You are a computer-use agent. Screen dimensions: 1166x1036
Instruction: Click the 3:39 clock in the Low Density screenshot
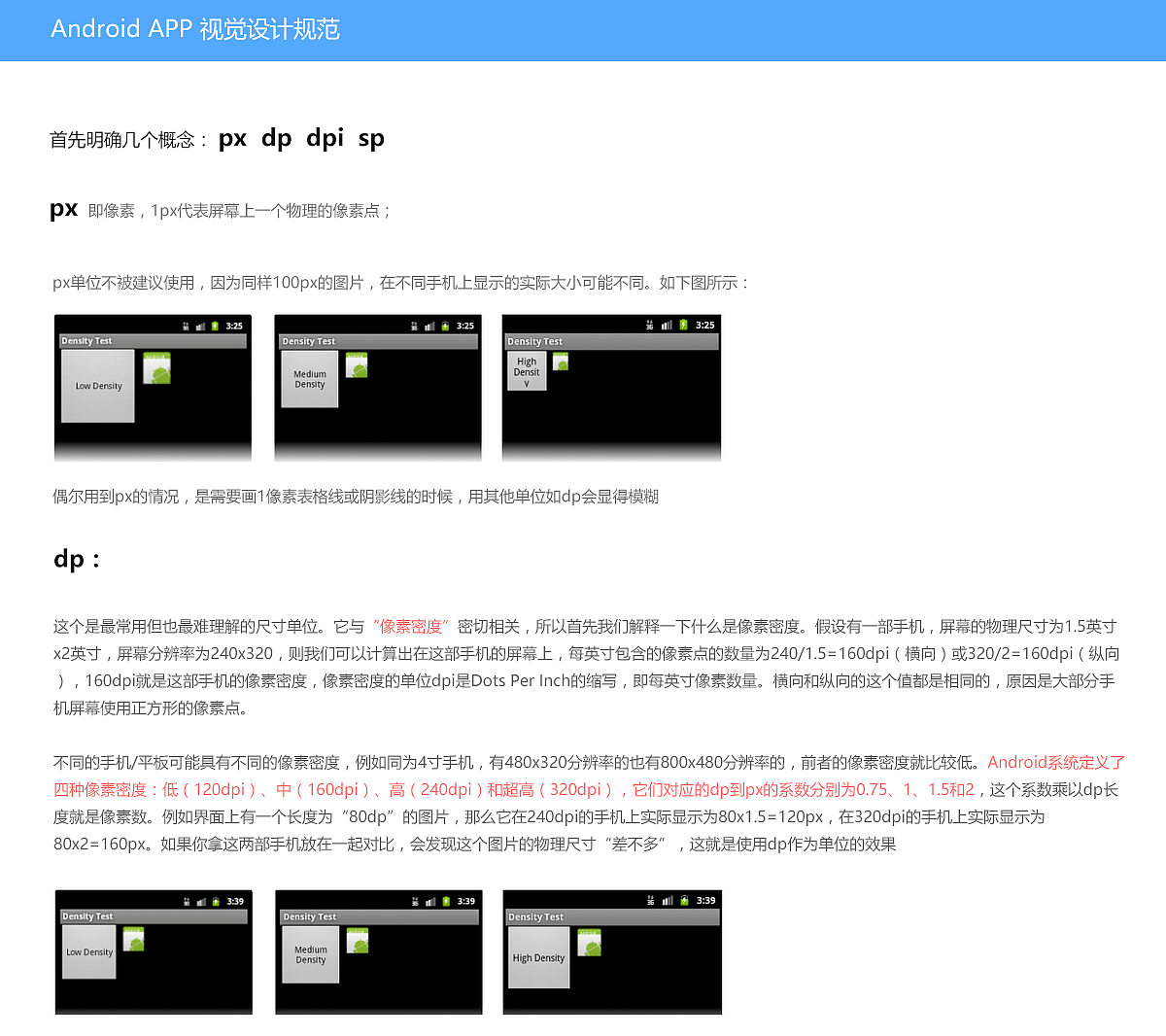(235, 902)
